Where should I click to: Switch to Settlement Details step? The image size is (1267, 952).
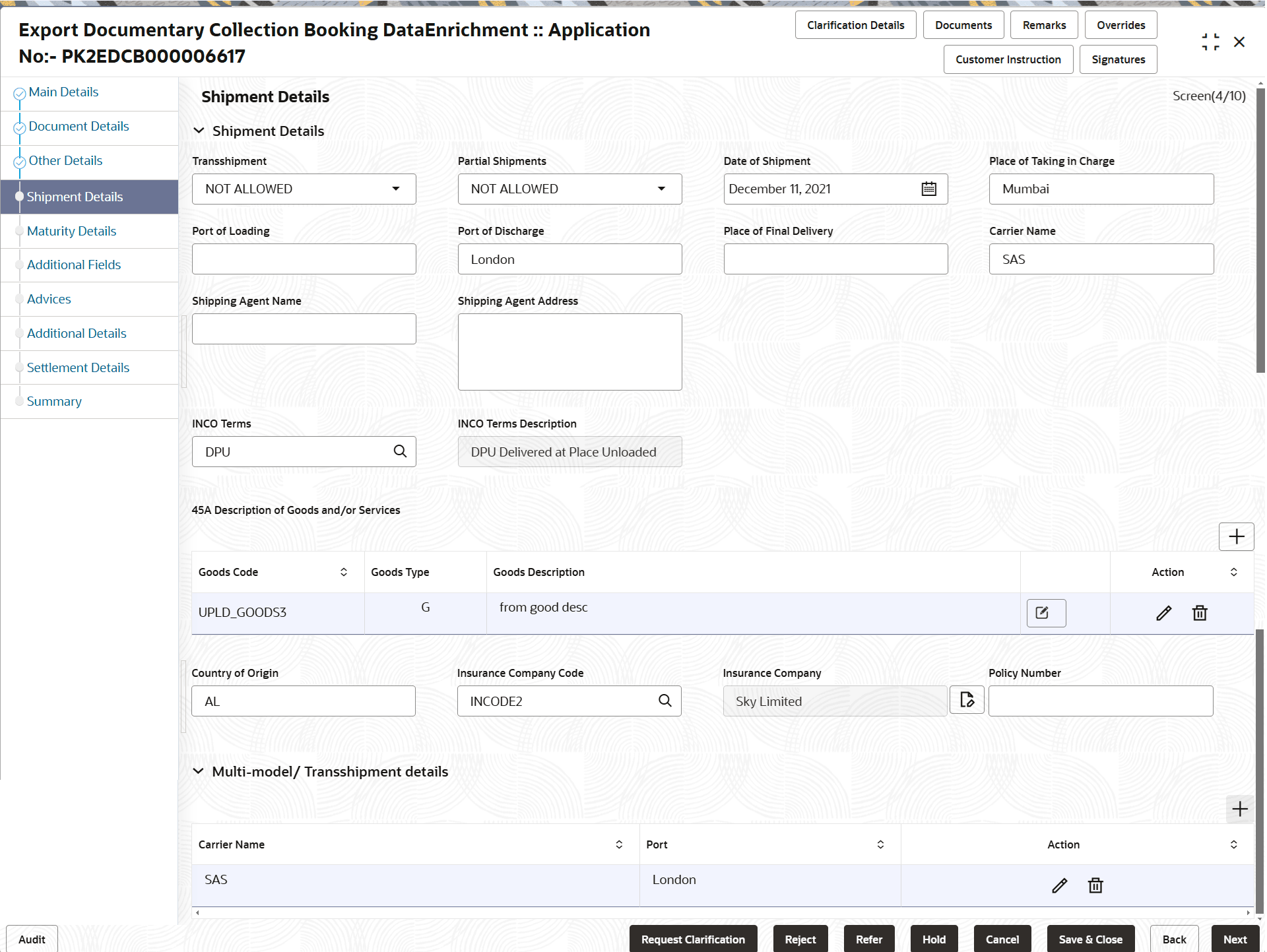click(78, 367)
